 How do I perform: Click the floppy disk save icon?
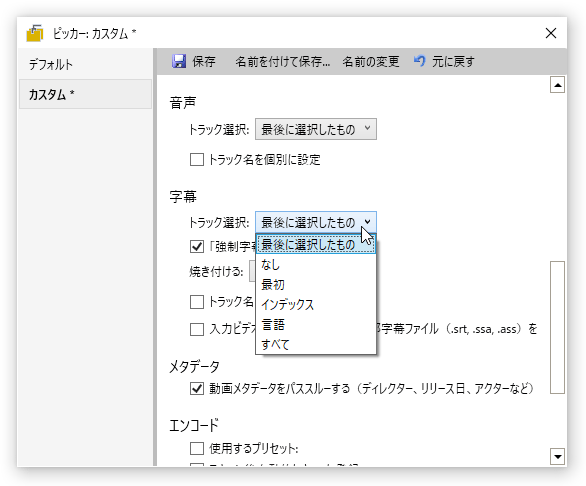coord(179,61)
